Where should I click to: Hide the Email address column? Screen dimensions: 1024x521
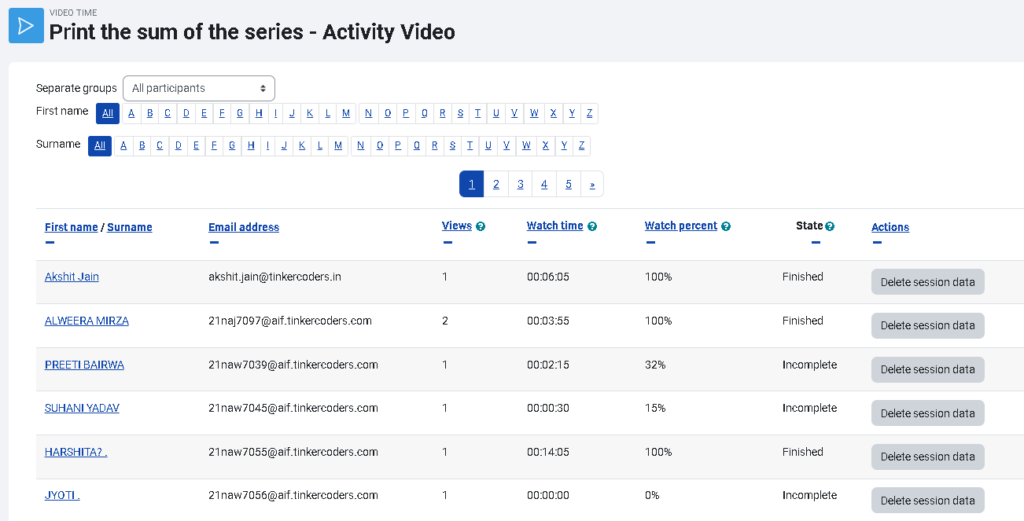[x=213, y=242]
